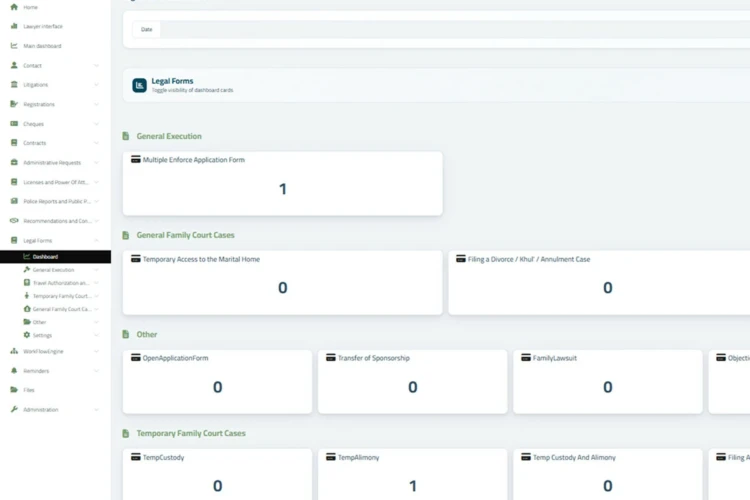Expand the Contact menu chevron
This screenshot has width=750, height=500.
[x=96, y=65]
